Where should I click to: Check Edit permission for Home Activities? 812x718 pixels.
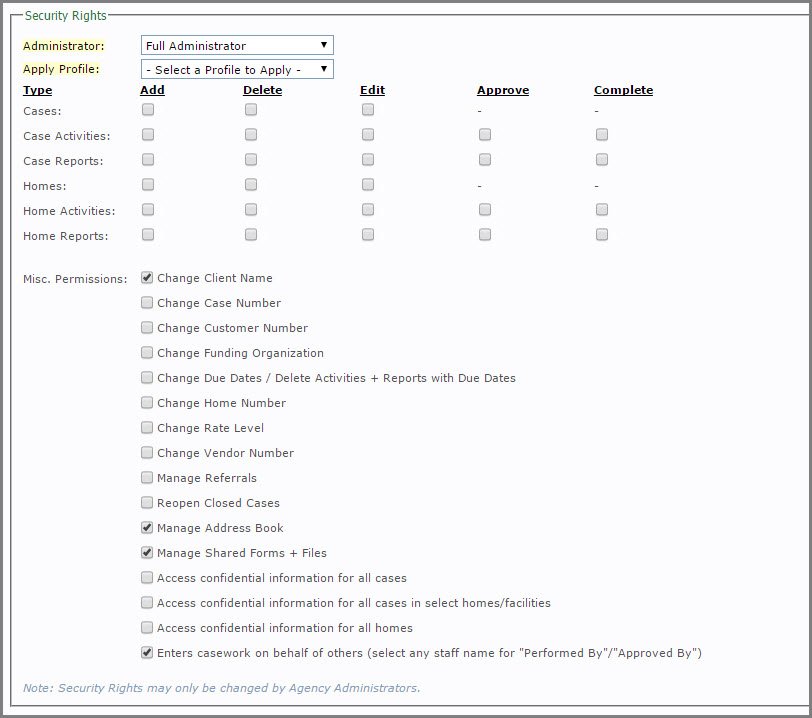[368, 209]
